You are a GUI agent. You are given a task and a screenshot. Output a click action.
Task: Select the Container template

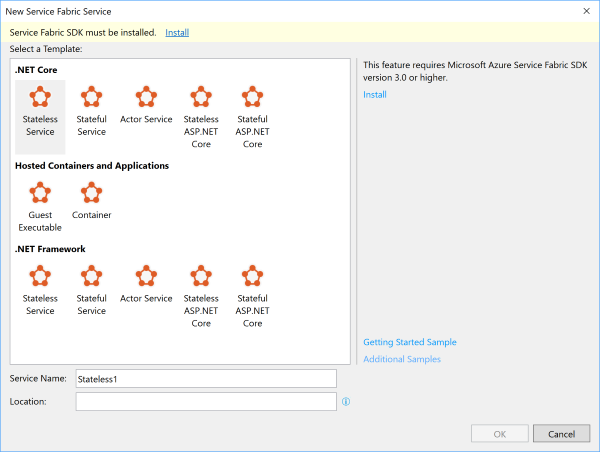coord(91,199)
